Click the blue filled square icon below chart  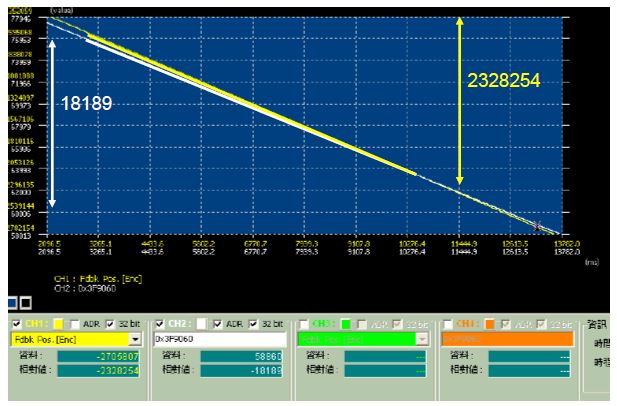(x=13, y=302)
